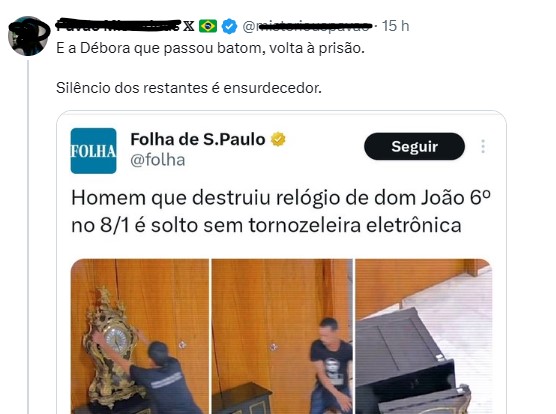Open the Folha de S.Paulo account name
Viewport: 556px width, 414px height.
[x=198, y=139]
